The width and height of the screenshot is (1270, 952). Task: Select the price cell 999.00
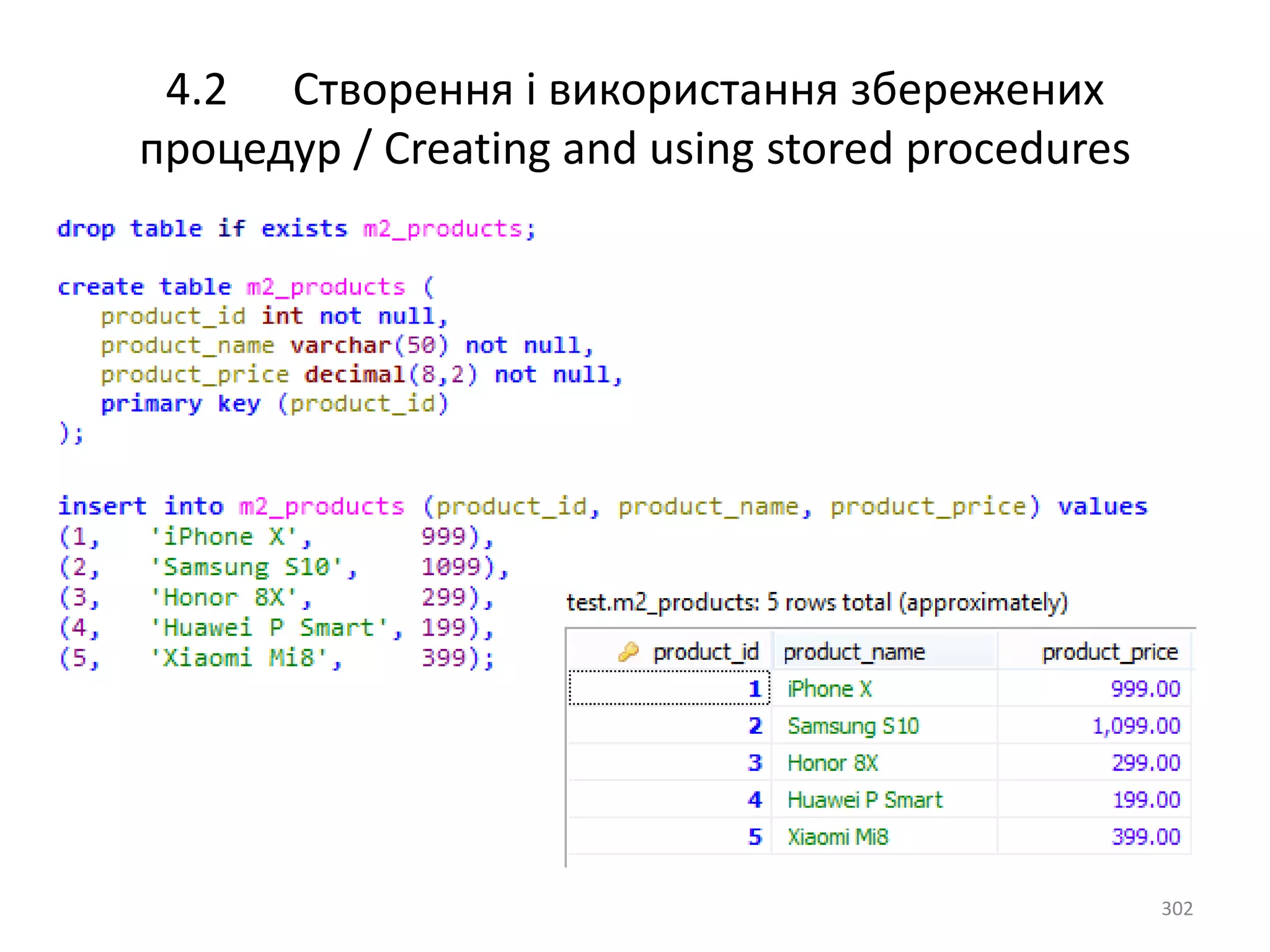pyautogui.click(x=1095, y=688)
